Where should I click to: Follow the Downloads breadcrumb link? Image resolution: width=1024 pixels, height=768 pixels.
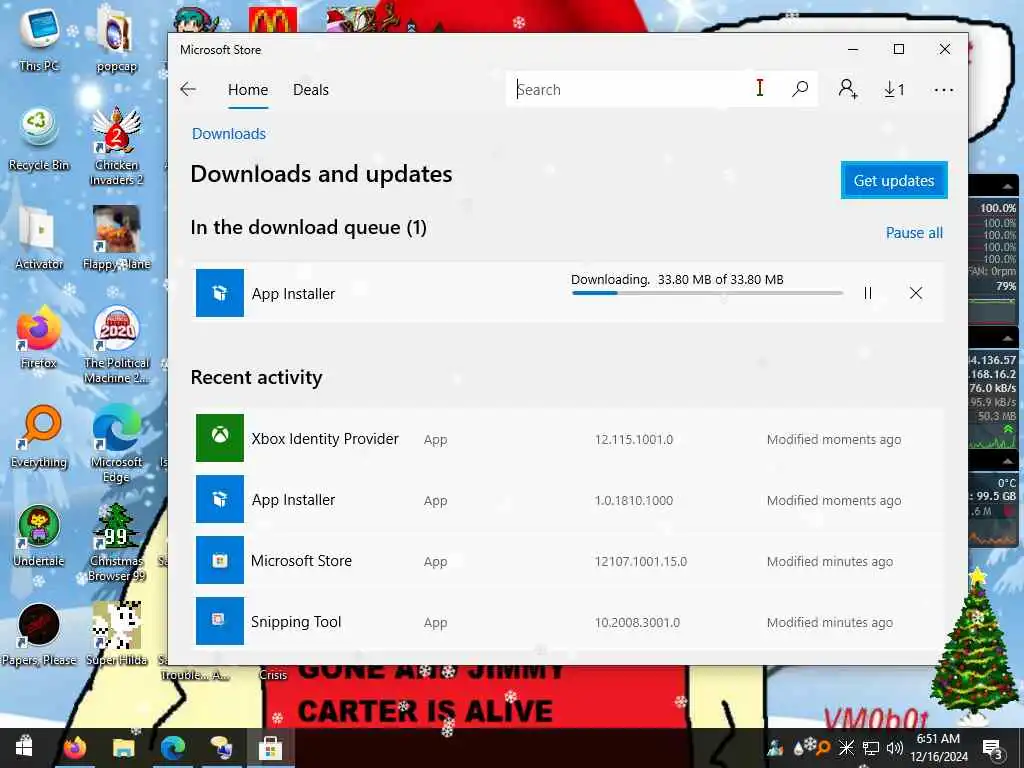[229, 134]
